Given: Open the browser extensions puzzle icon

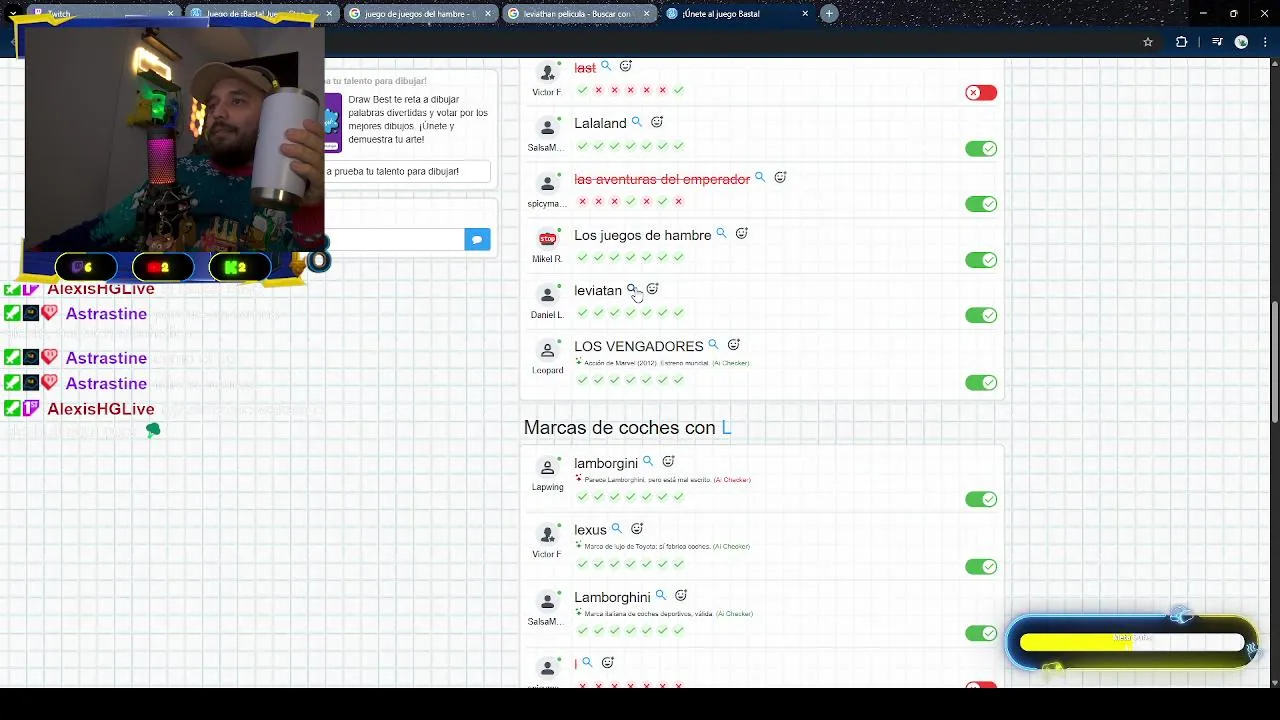Looking at the screenshot, I should (1182, 42).
